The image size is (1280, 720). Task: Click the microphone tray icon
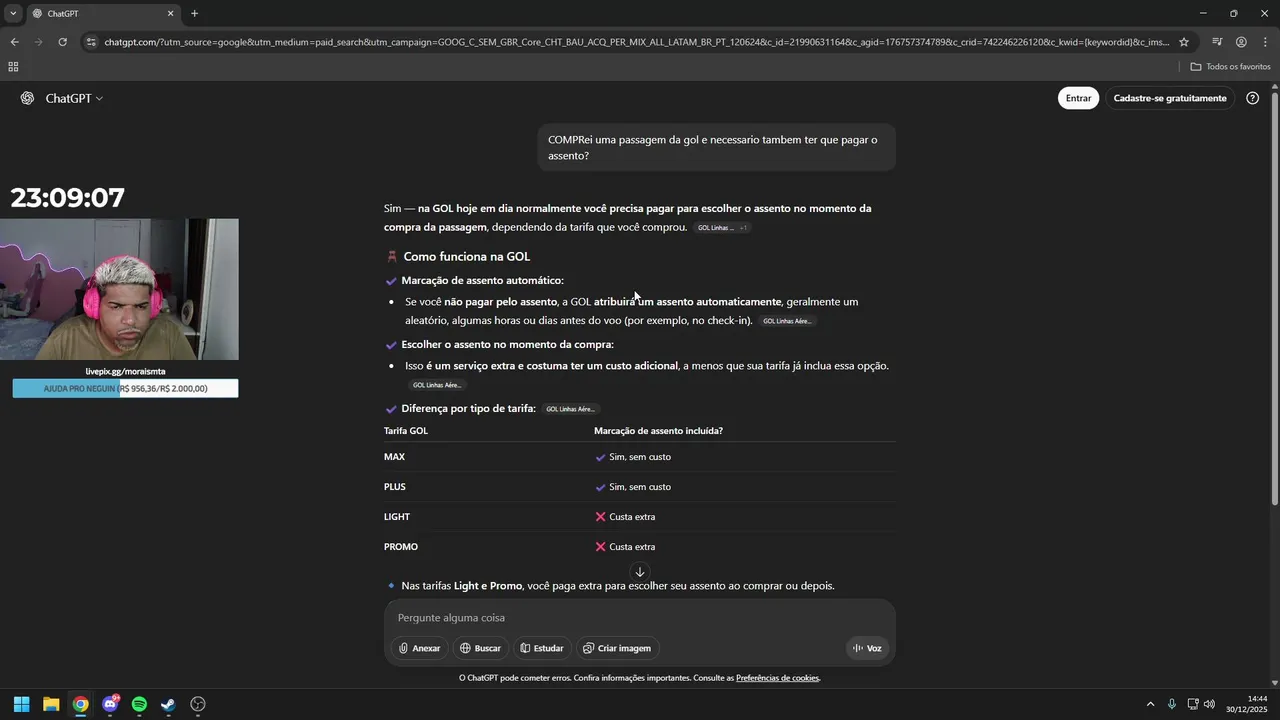point(1172,704)
